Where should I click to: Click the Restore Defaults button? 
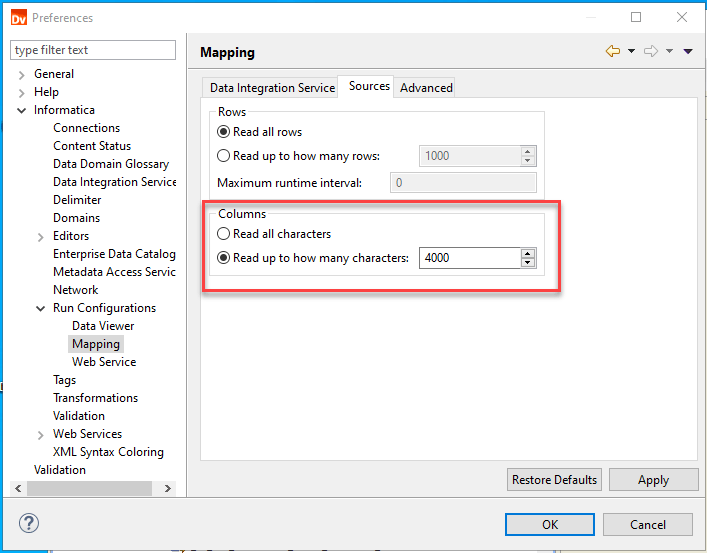point(554,479)
